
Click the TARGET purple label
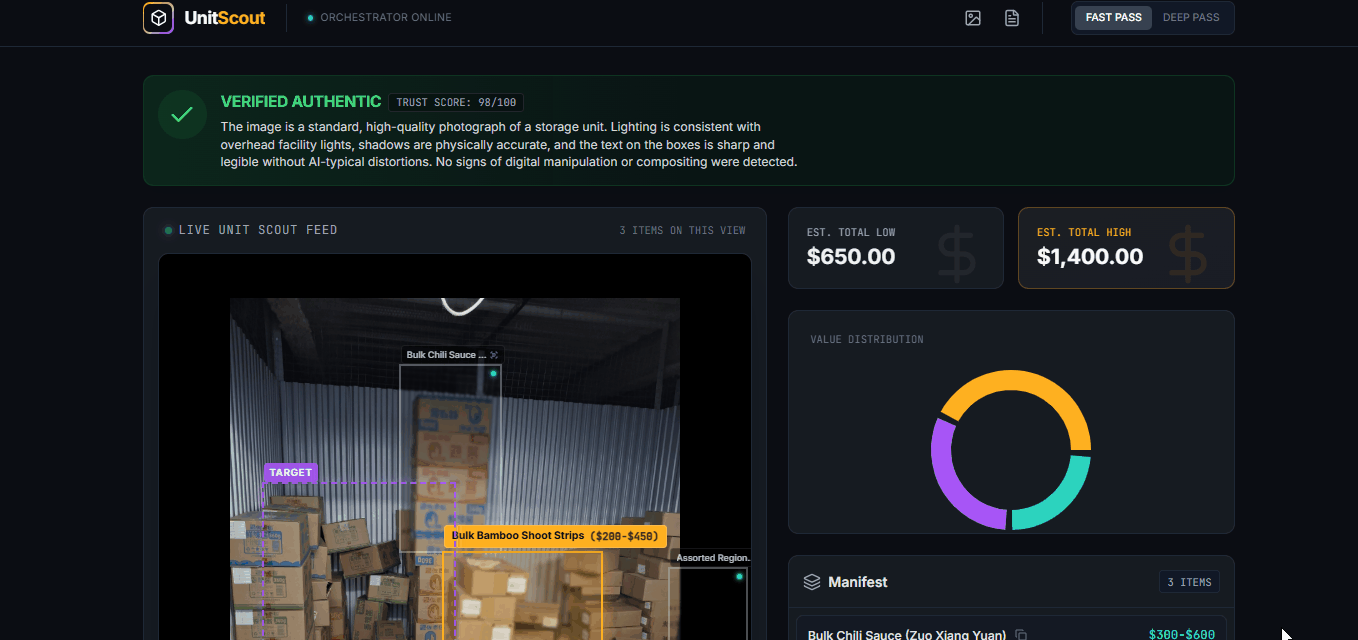[290, 472]
